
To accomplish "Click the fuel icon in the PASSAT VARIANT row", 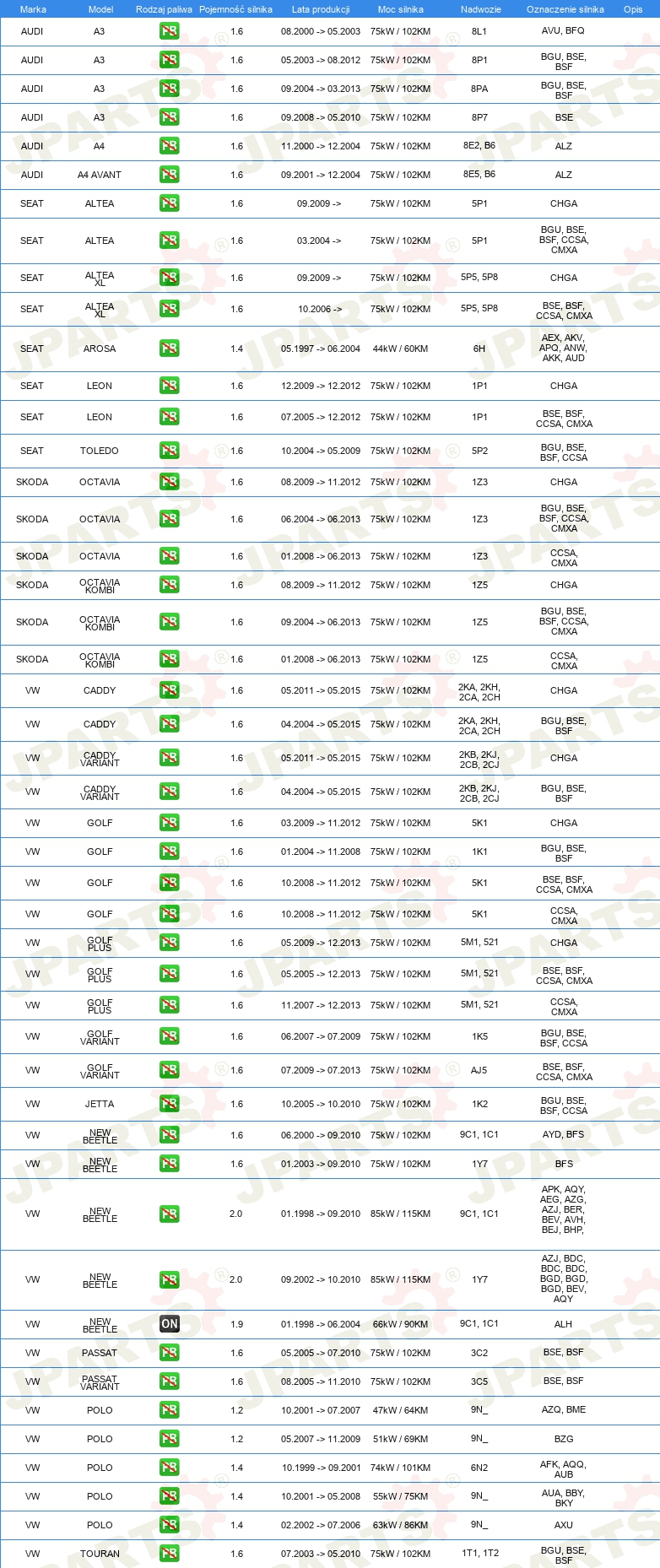I will pos(169,1381).
